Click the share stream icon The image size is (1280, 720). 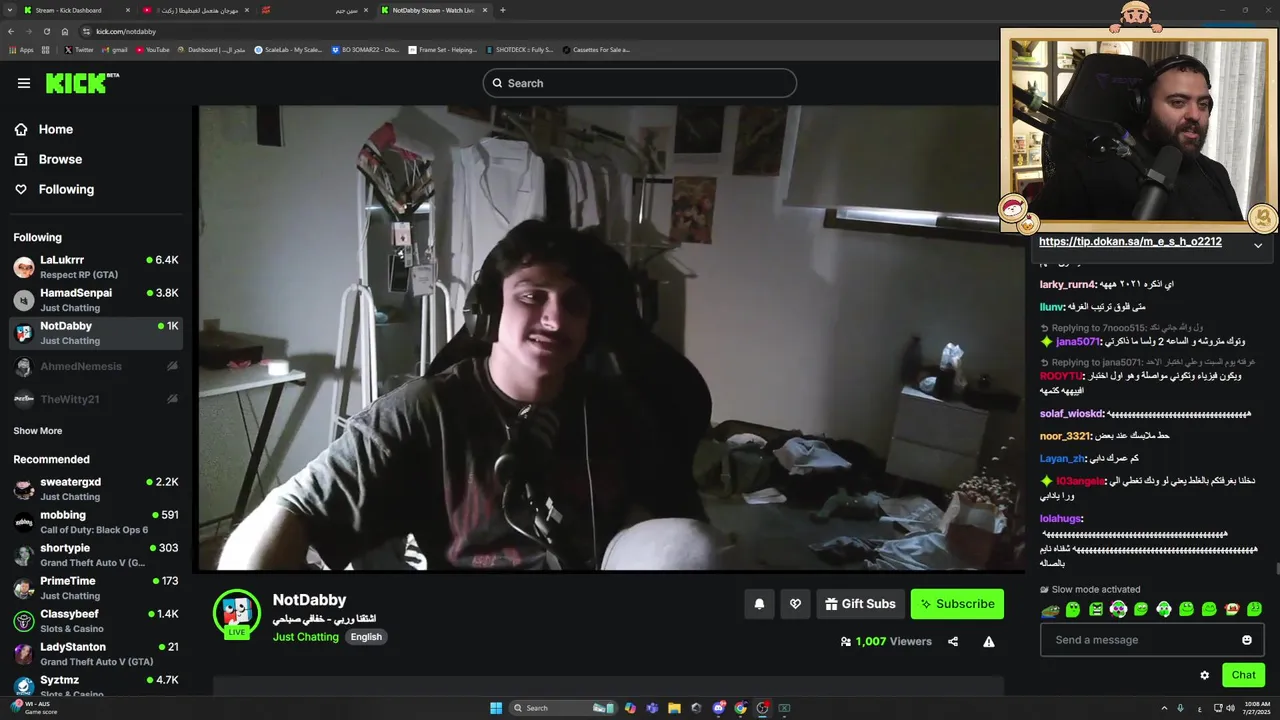[x=953, y=642]
